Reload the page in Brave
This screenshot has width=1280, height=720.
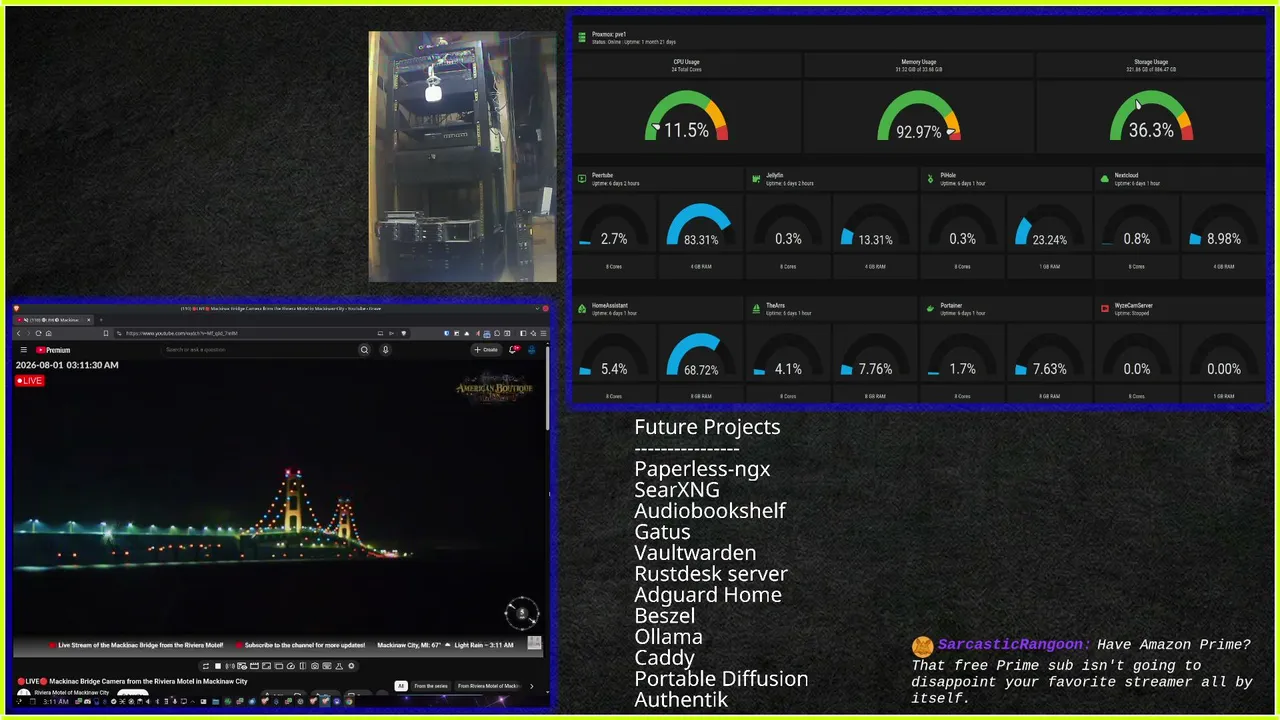coord(39,333)
